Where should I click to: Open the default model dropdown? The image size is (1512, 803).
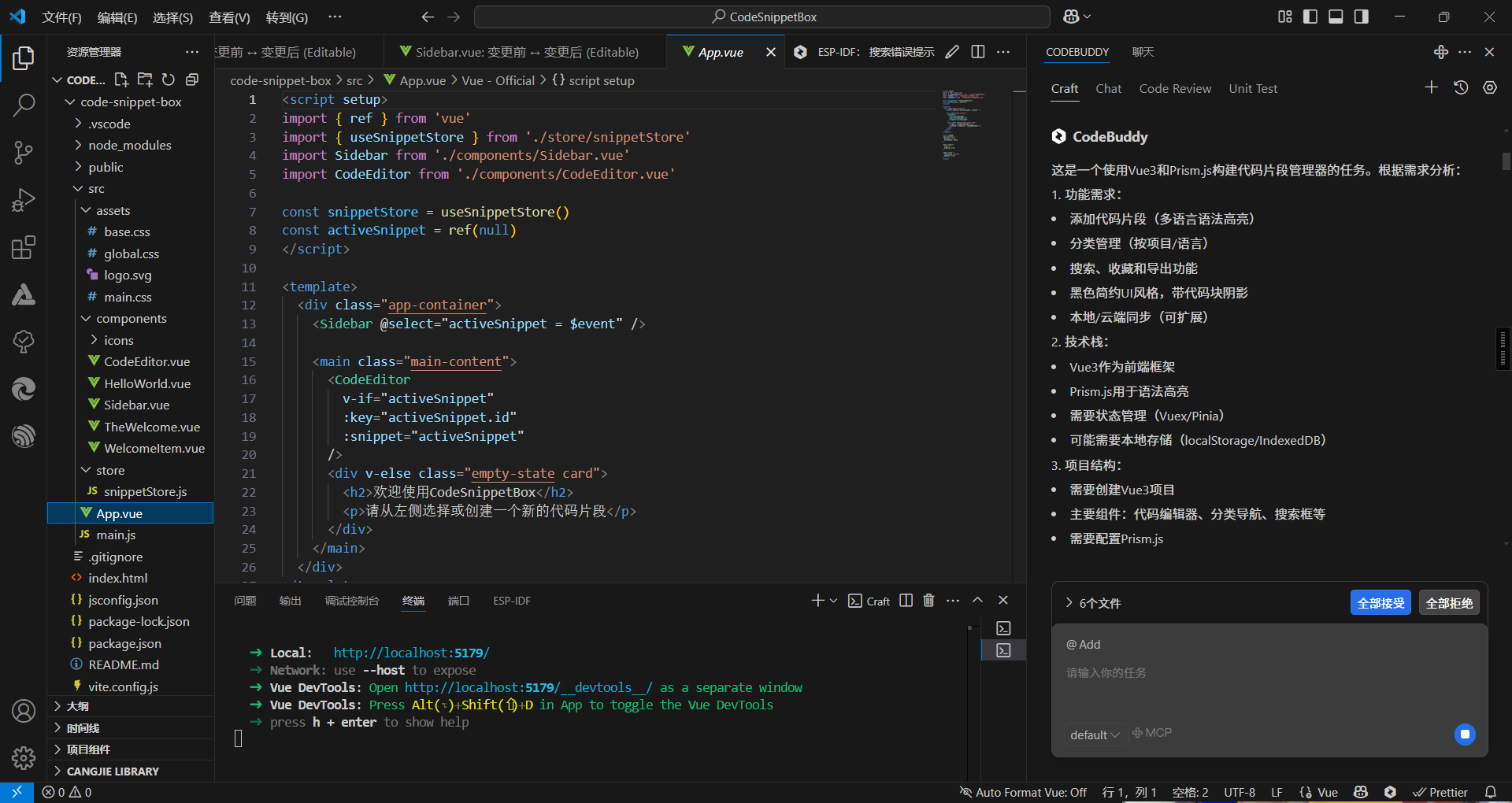coord(1095,735)
